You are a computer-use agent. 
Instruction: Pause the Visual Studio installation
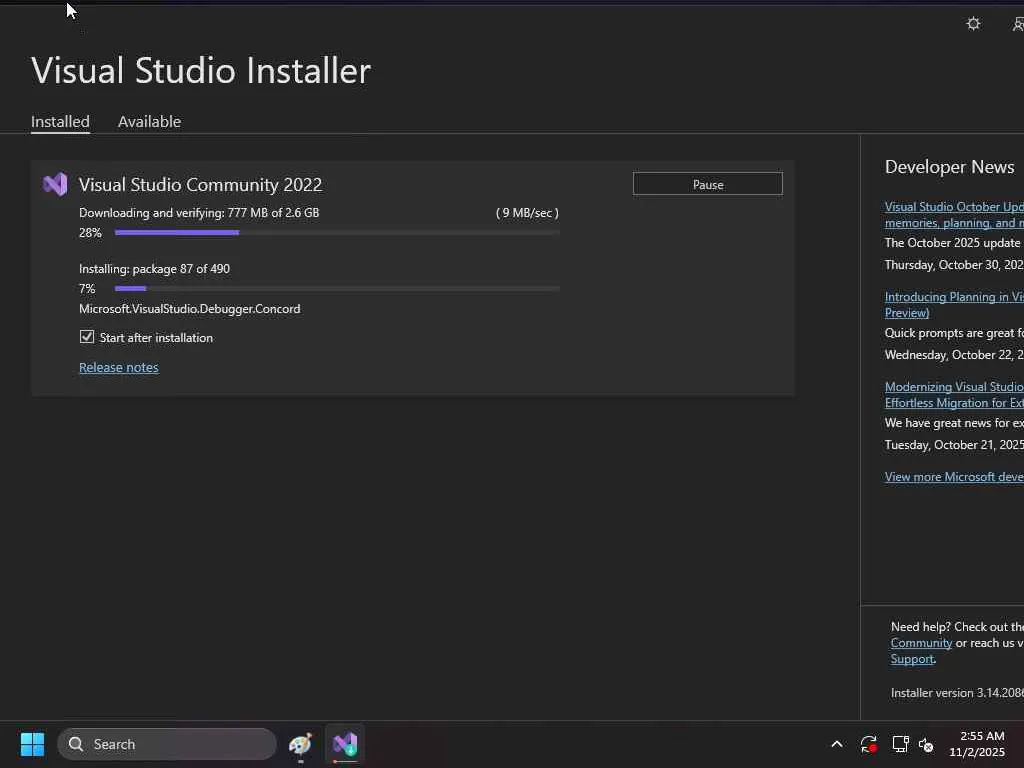(x=708, y=184)
